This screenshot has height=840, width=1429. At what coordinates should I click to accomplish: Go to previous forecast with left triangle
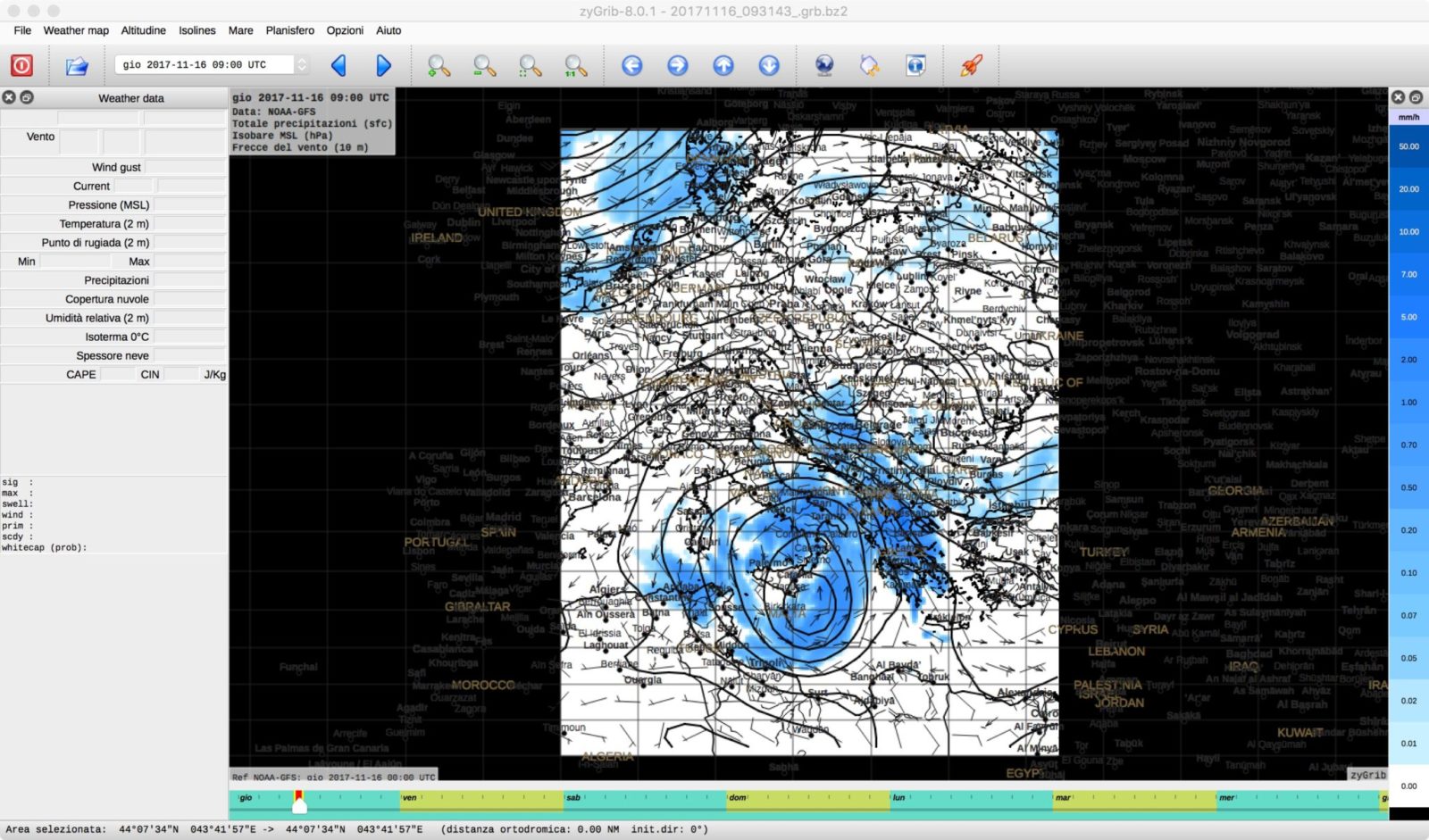[338, 65]
